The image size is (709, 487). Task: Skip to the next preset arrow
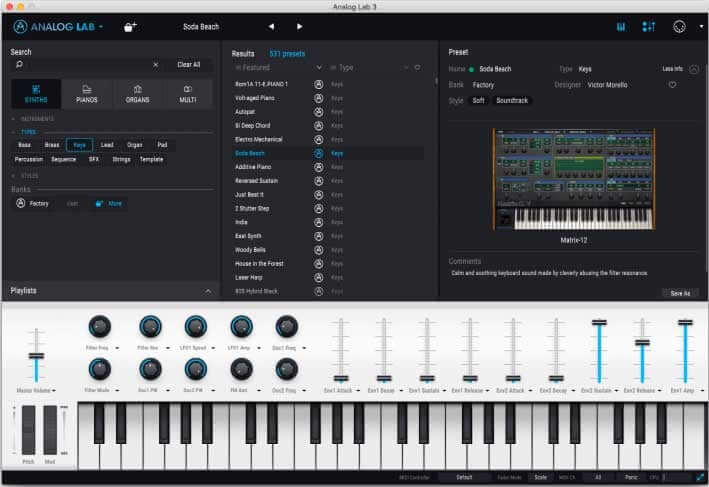coord(299,27)
